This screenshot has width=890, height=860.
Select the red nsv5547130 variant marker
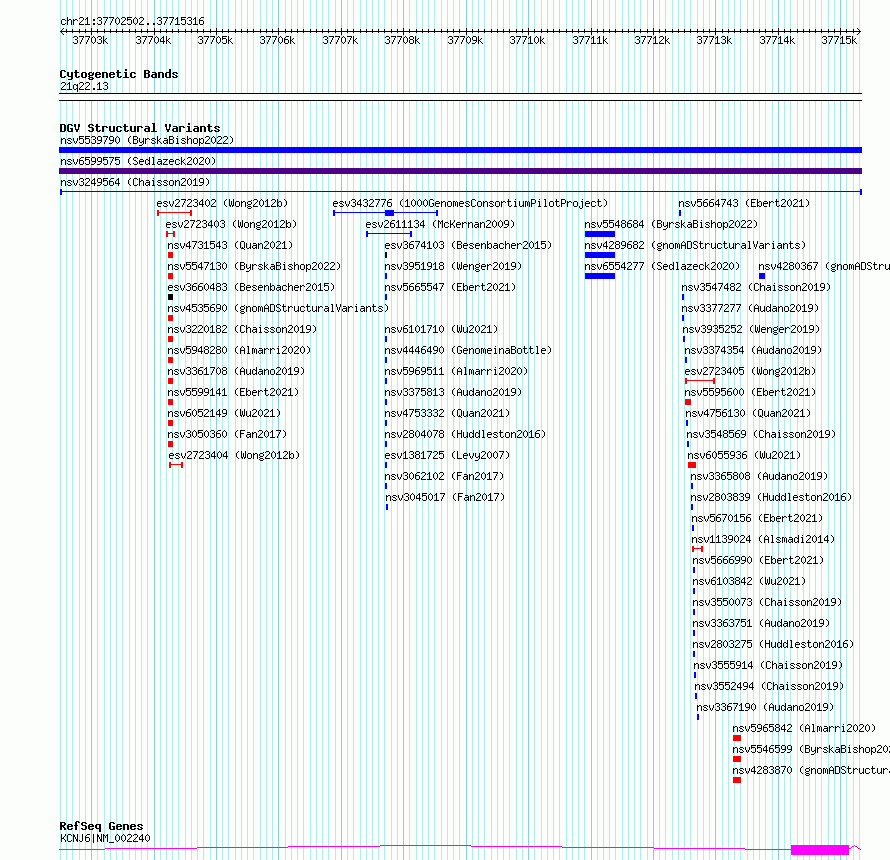(x=170, y=276)
